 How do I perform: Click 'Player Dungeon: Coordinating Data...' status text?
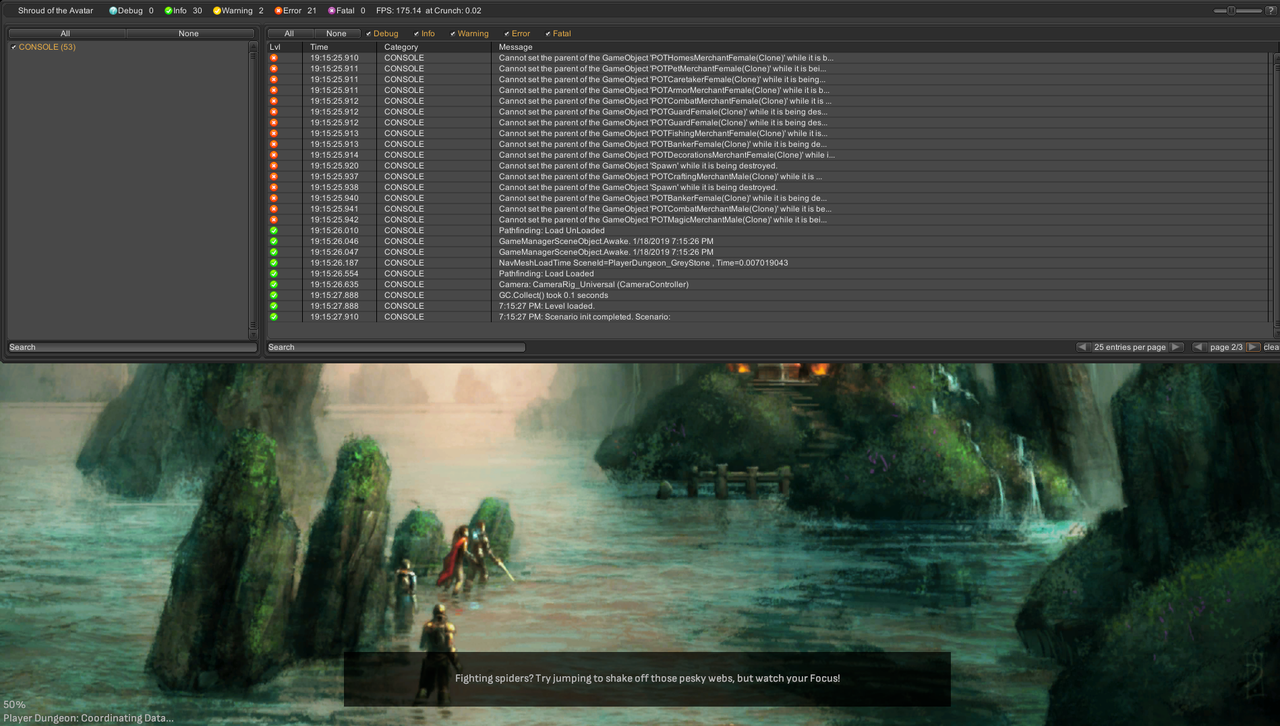pyautogui.click(x=87, y=718)
